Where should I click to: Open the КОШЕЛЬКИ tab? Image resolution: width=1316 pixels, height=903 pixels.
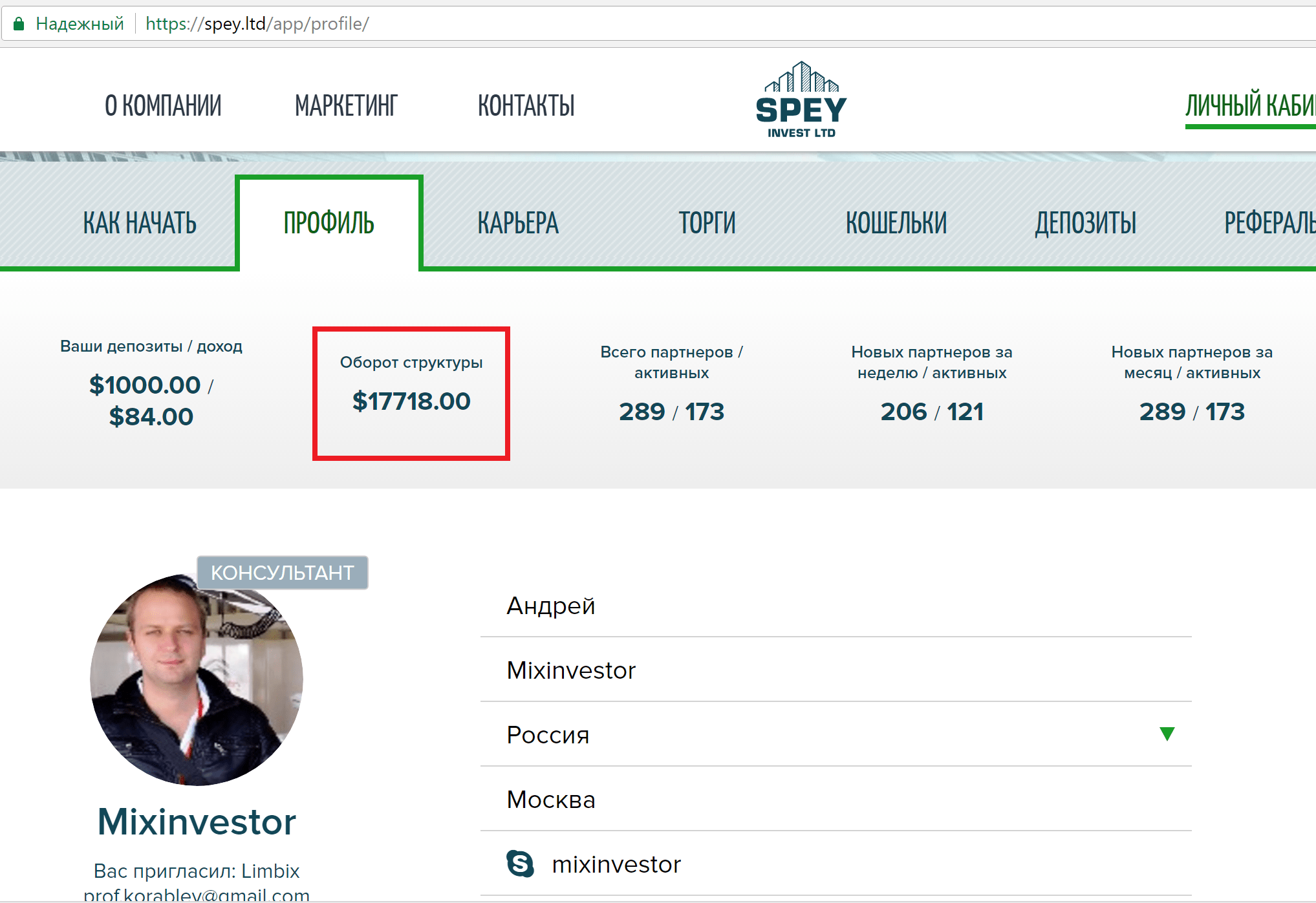896,223
